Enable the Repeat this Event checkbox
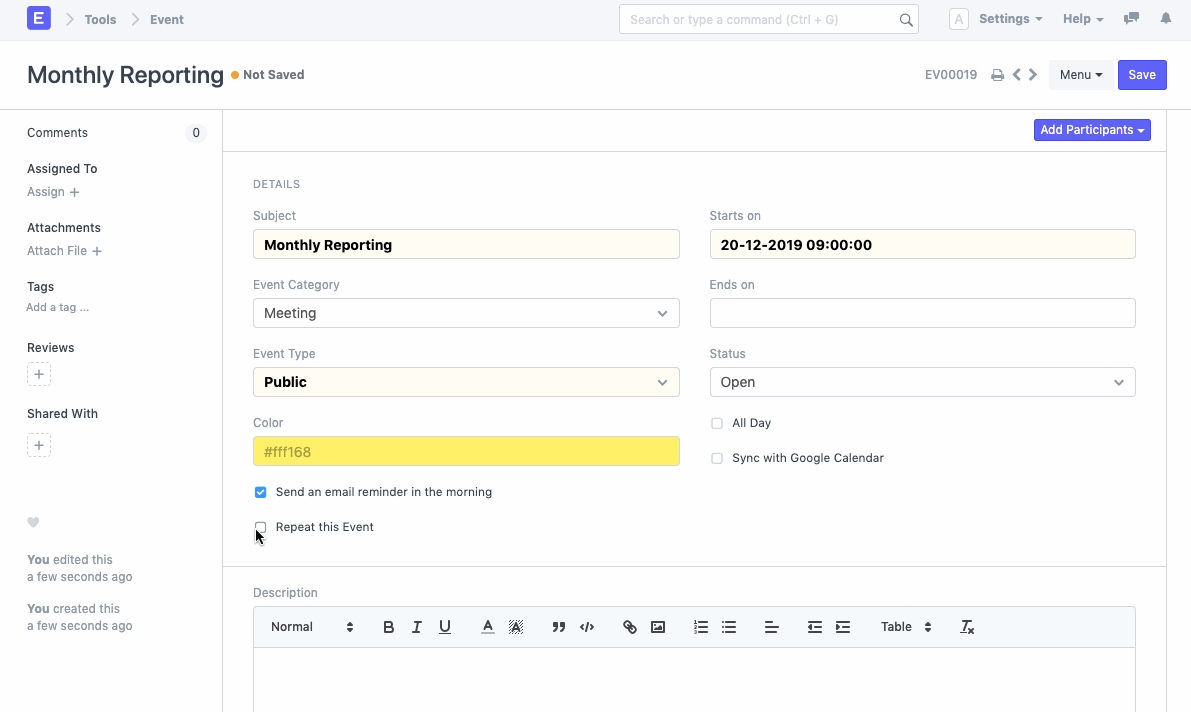This screenshot has height=712, width=1191. [x=261, y=527]
